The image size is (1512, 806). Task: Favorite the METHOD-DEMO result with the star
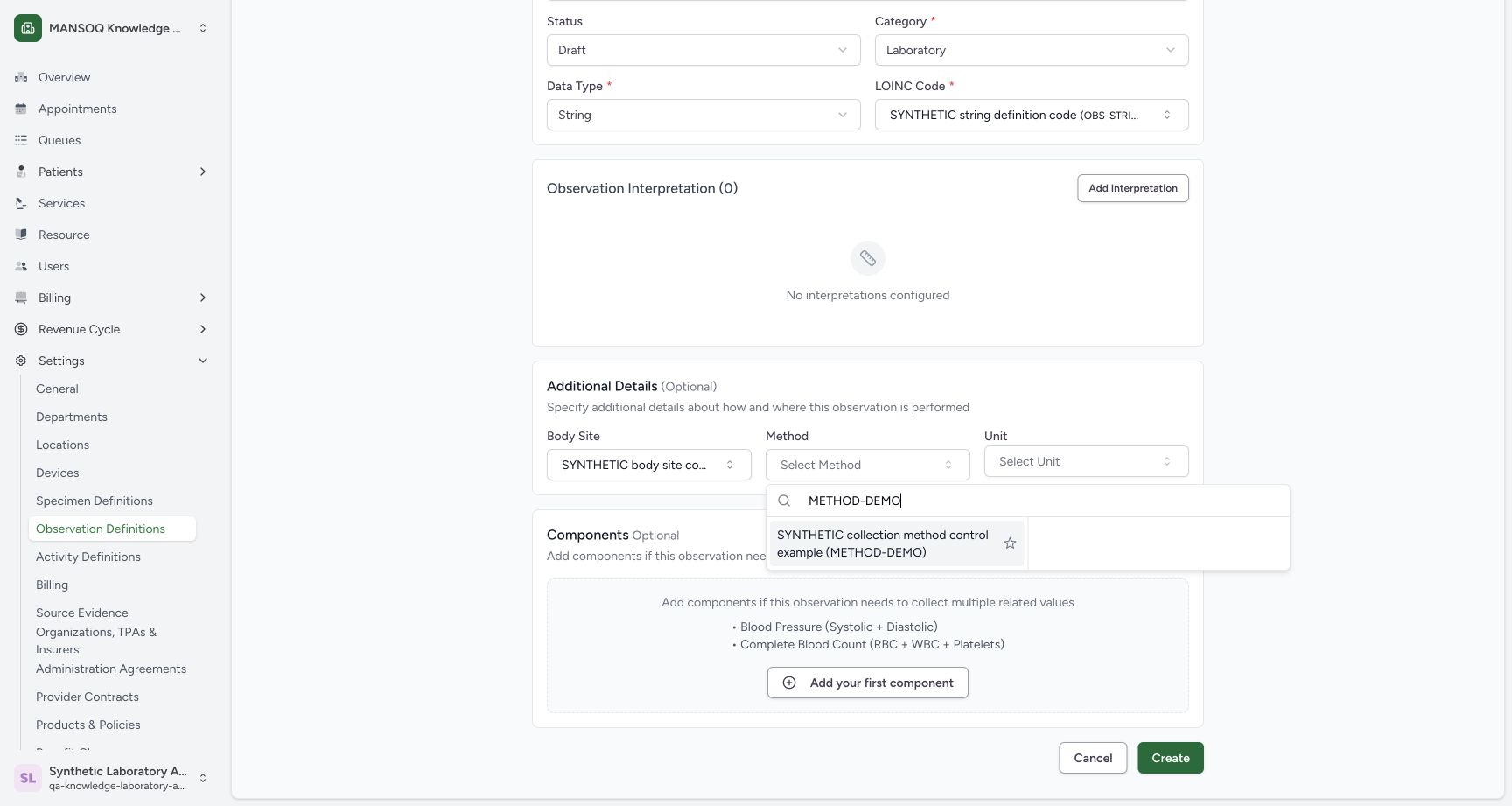pos(1010,543)
